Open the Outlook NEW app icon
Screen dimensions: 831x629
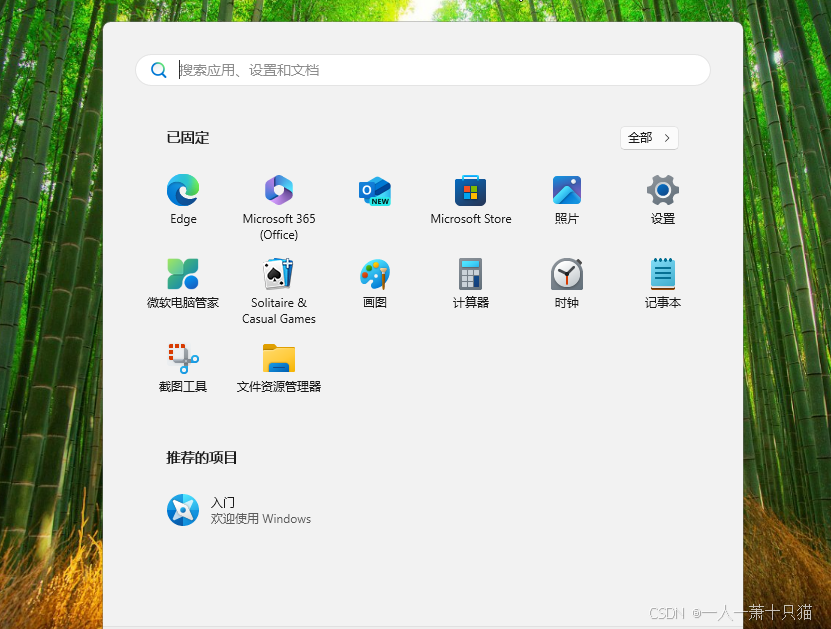pos(375,191)
